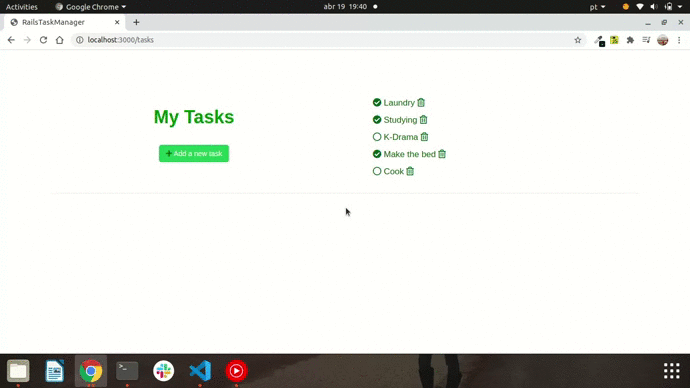This screenshot has height=388, width=690.
Task: Open the system status menu arrow
Action: 680,7
